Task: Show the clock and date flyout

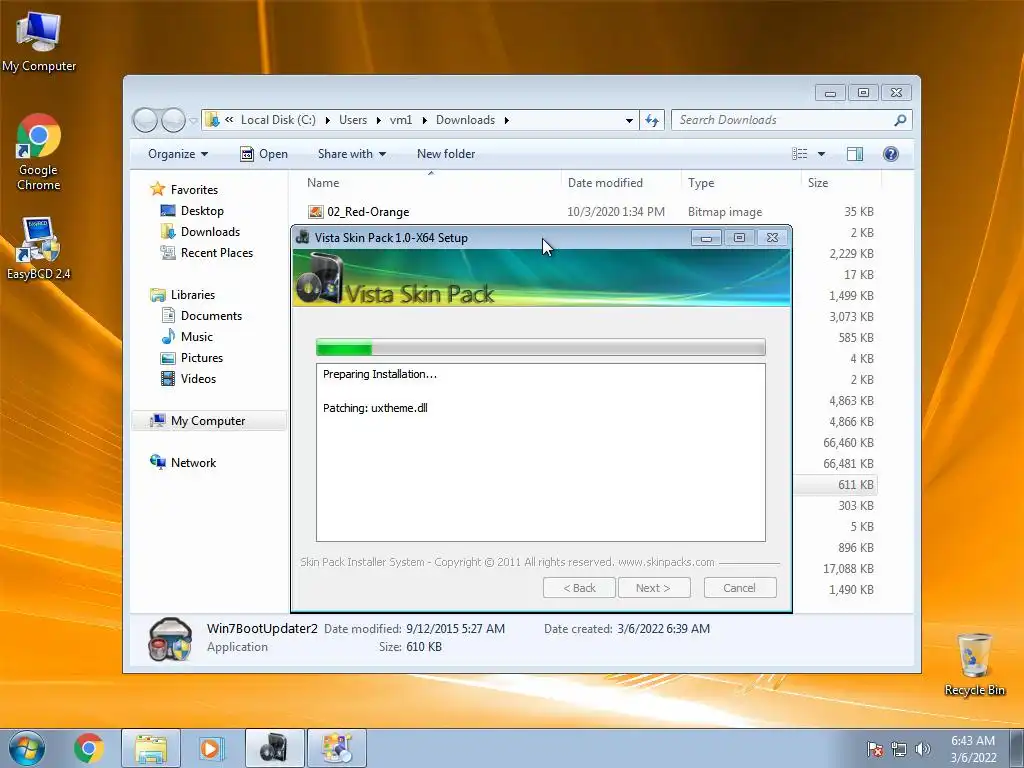Action: tap(973, 749)
